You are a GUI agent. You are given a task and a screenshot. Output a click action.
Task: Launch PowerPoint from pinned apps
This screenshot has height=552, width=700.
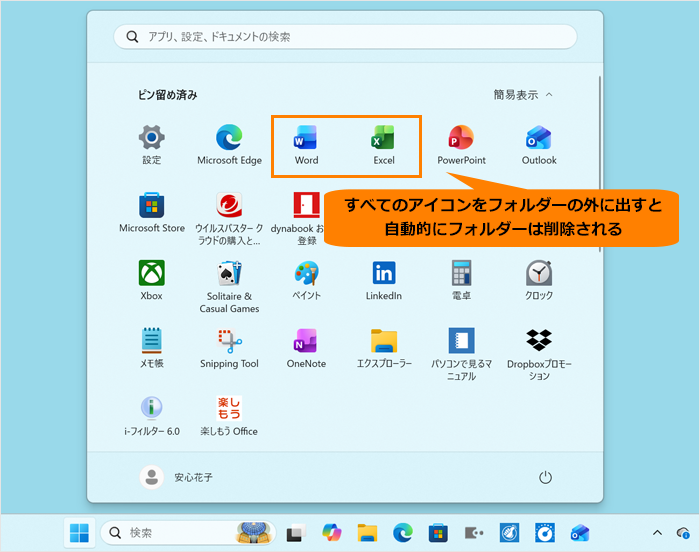coord(461,145)
